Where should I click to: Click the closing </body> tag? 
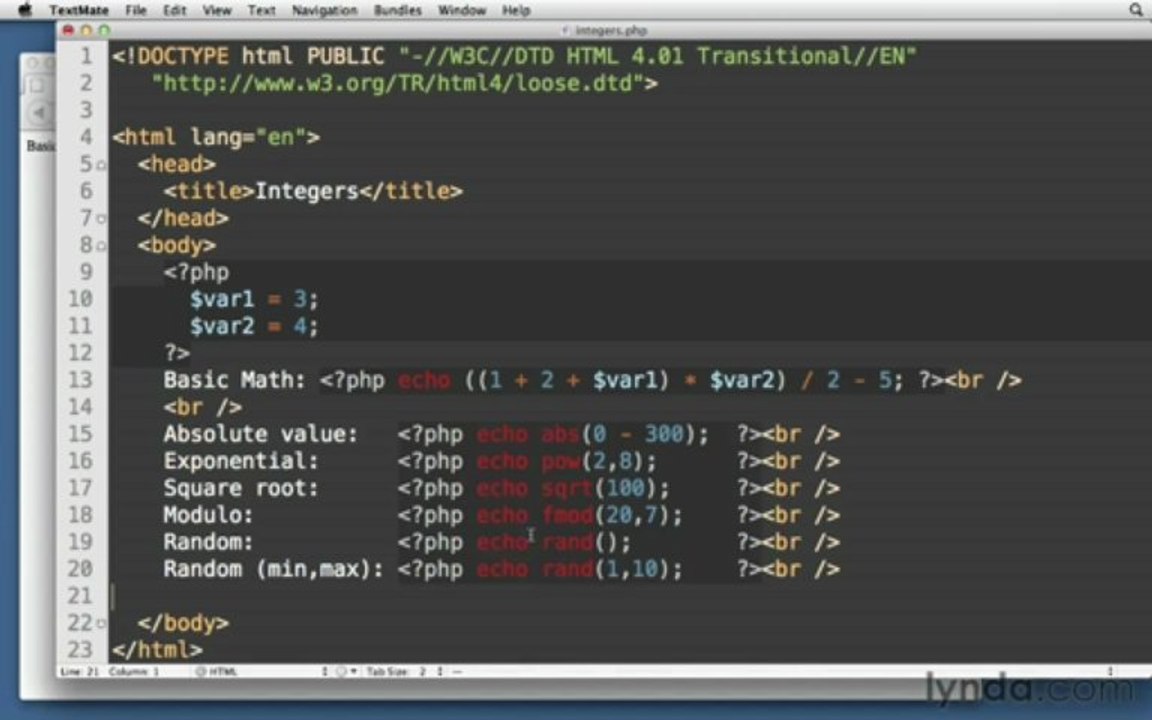[x=183, y=624]
